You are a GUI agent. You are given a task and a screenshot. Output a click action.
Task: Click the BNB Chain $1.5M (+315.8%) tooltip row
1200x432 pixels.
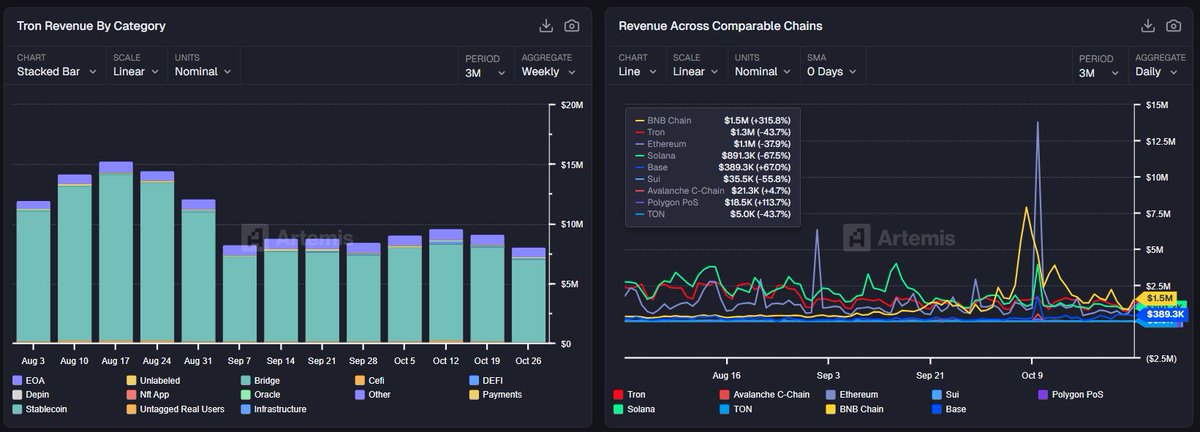712,120
